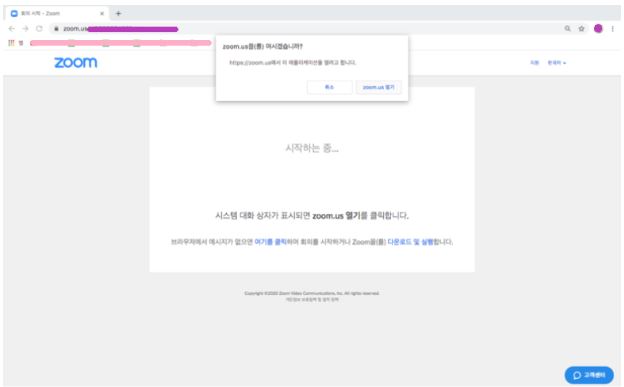Open Chrome three-dot menu

pos(612,29)
